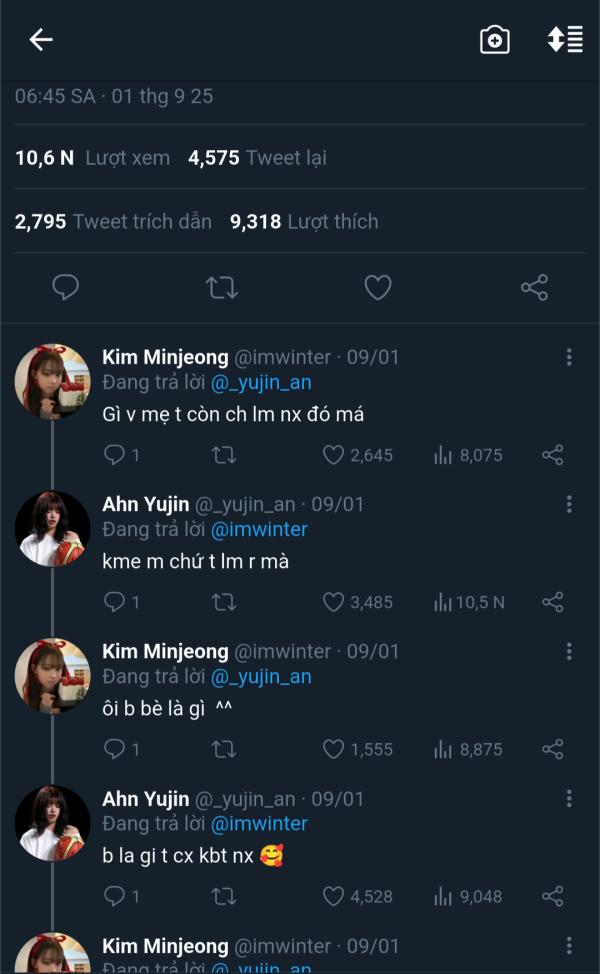Image resolution: width=600 pixels, height=974 pixels.
Task: View analytics of "kme m chứ t lm r mà"
Action: (469, 602)
